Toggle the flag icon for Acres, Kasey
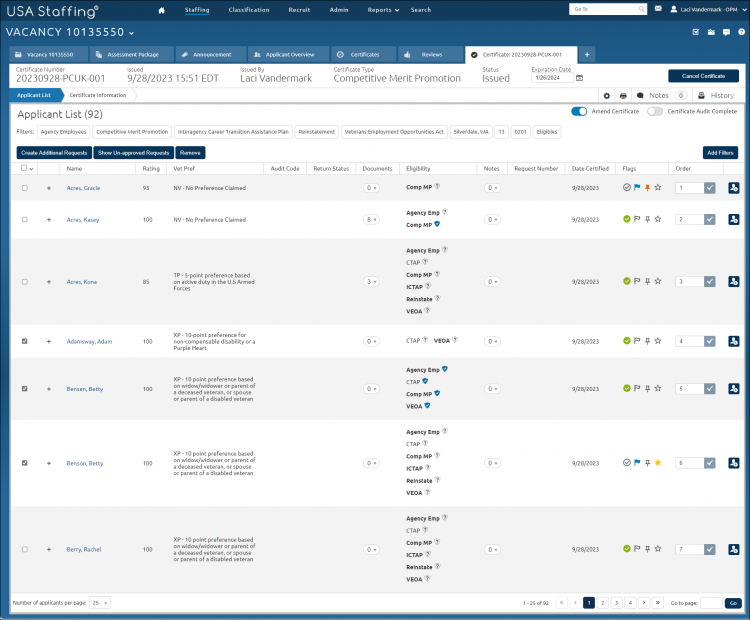Screen dimensions: 750x620 637,219
